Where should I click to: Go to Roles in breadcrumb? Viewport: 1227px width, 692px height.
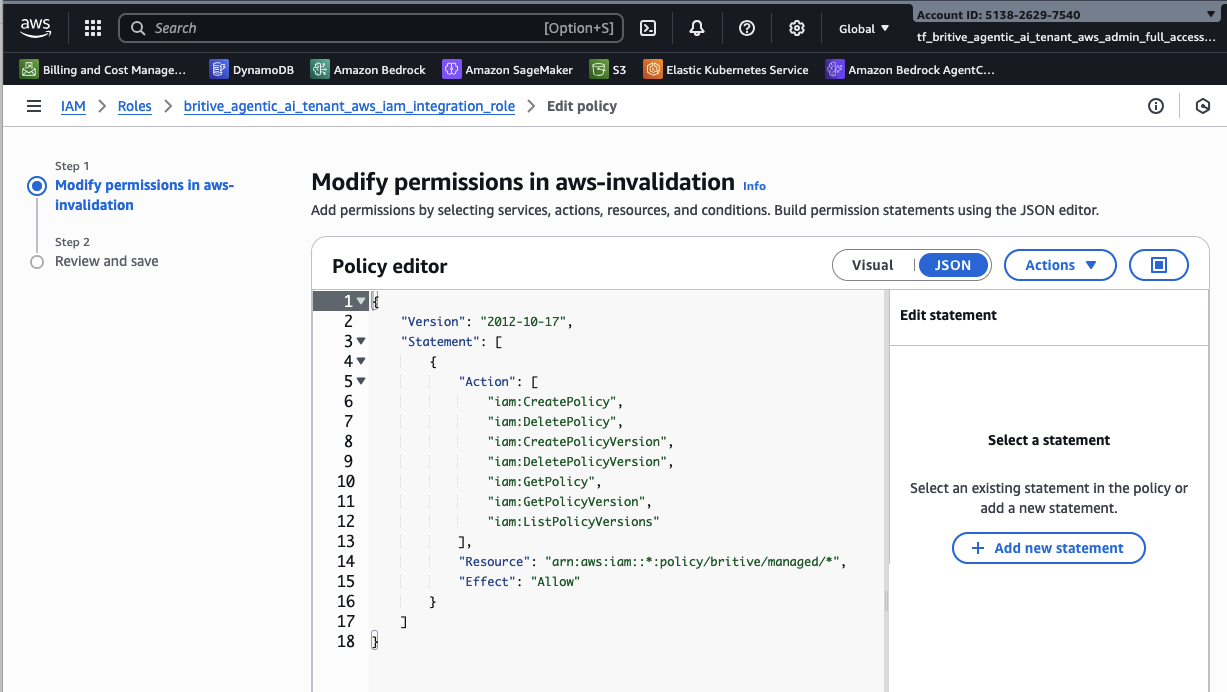point(134,106)
